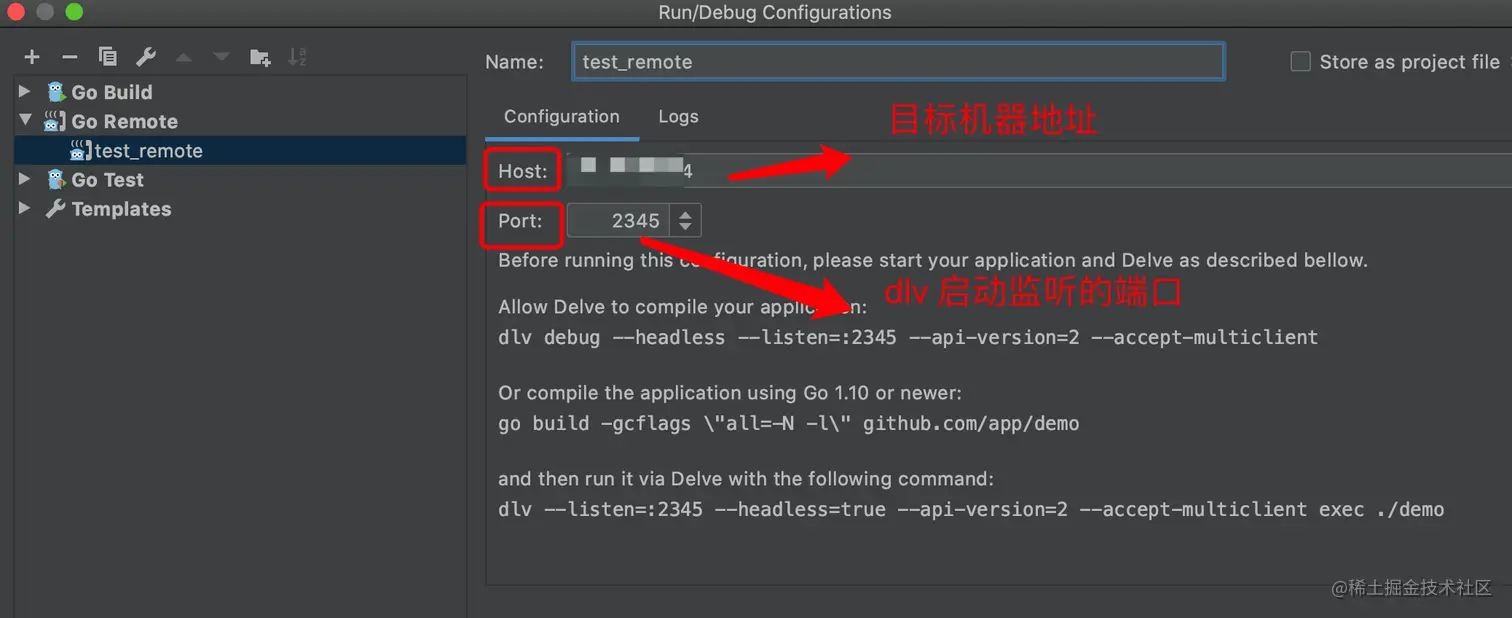This screenshot has width=1512, height=618.
Task: Add a new configuration with the plus icon
Action: [x=32, y=57]
